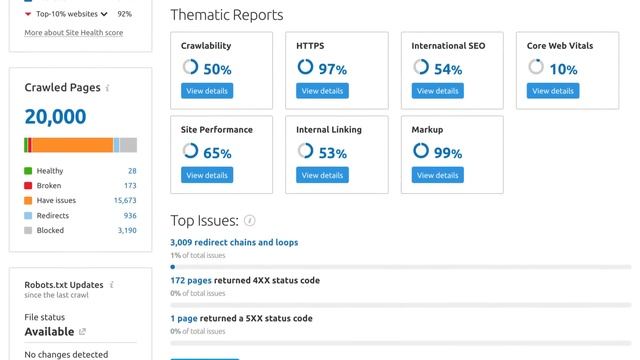Click the Markup score circle icon
This screenshot has width=640, height=360.
pyautogui.click(x=420, y=151)
